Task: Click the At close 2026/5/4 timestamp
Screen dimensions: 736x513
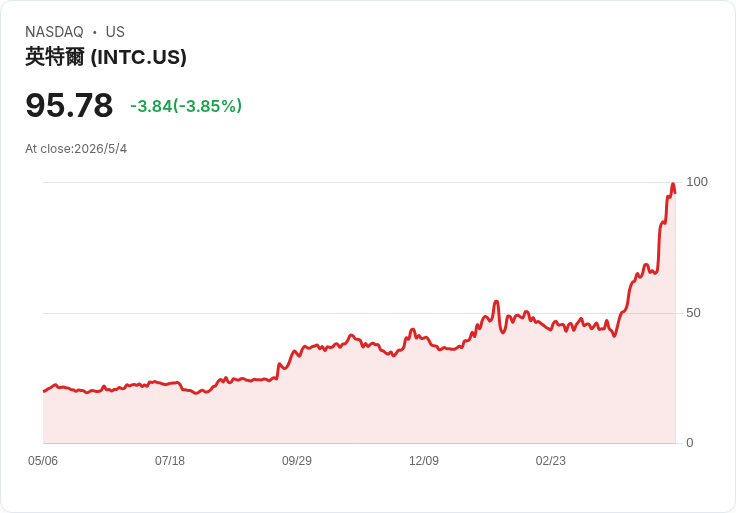Action: [x=76, y=149]
